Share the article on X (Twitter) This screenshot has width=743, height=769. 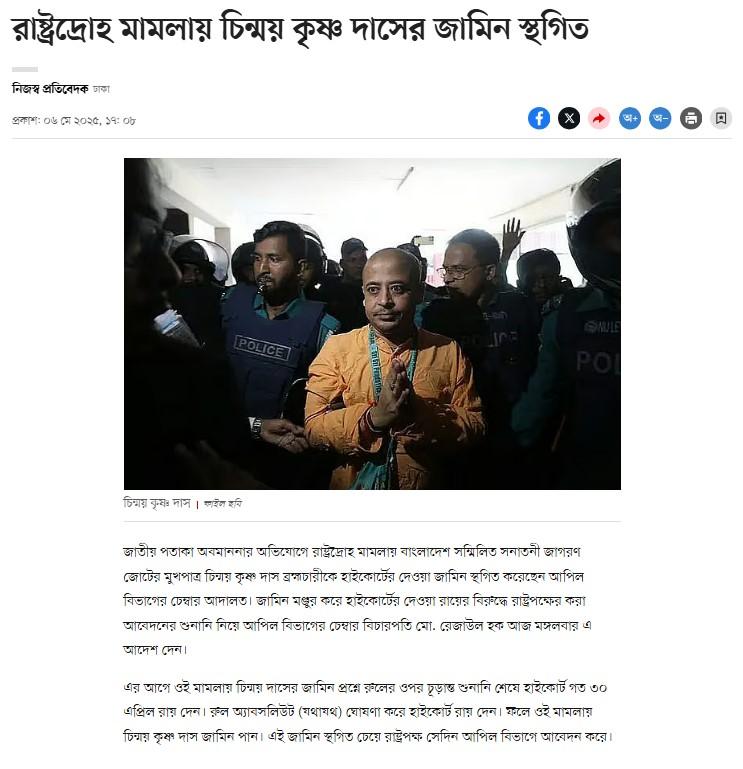tap(569, 118)
